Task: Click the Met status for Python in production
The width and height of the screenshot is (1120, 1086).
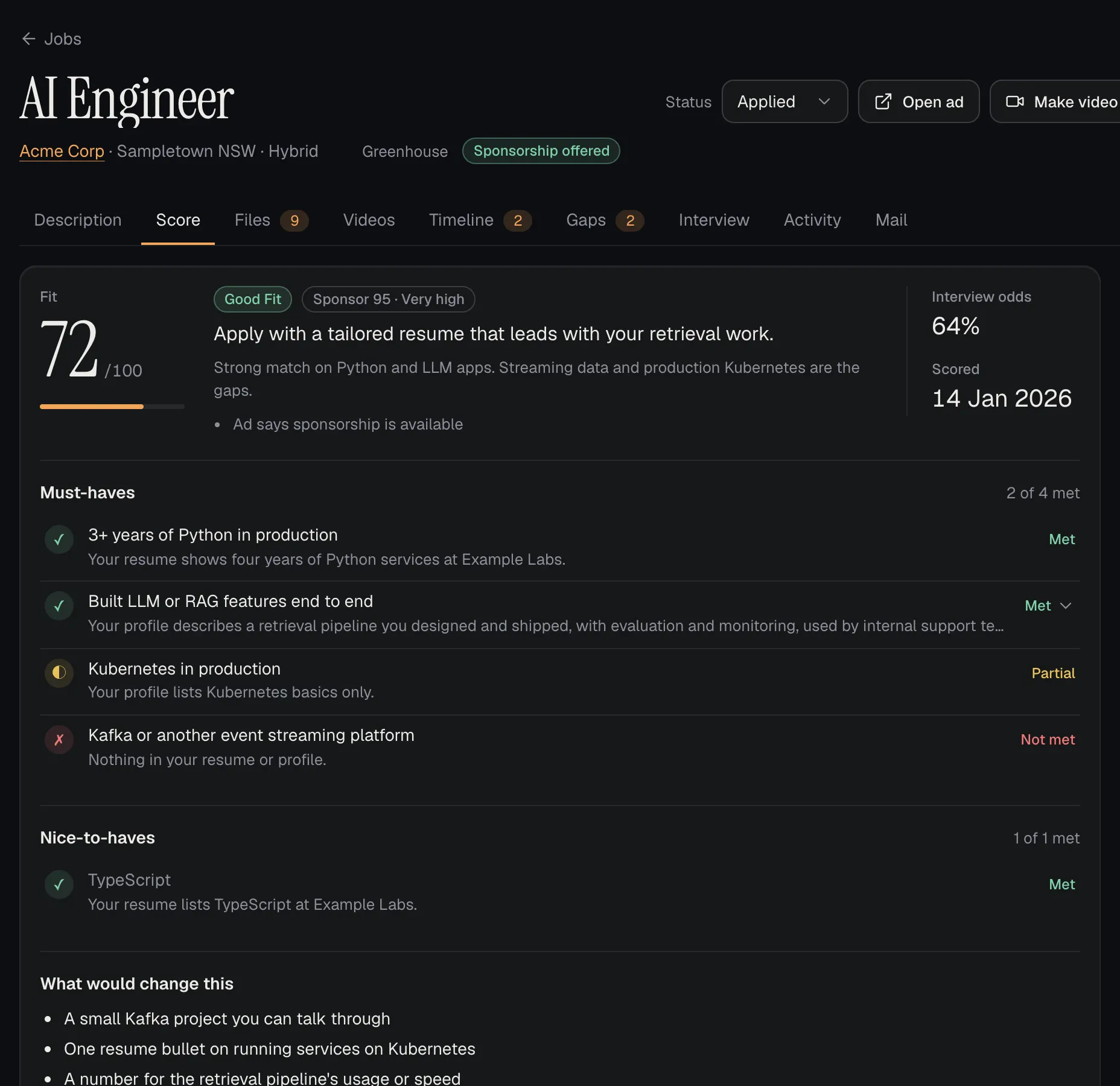Action: point(1061,539)
